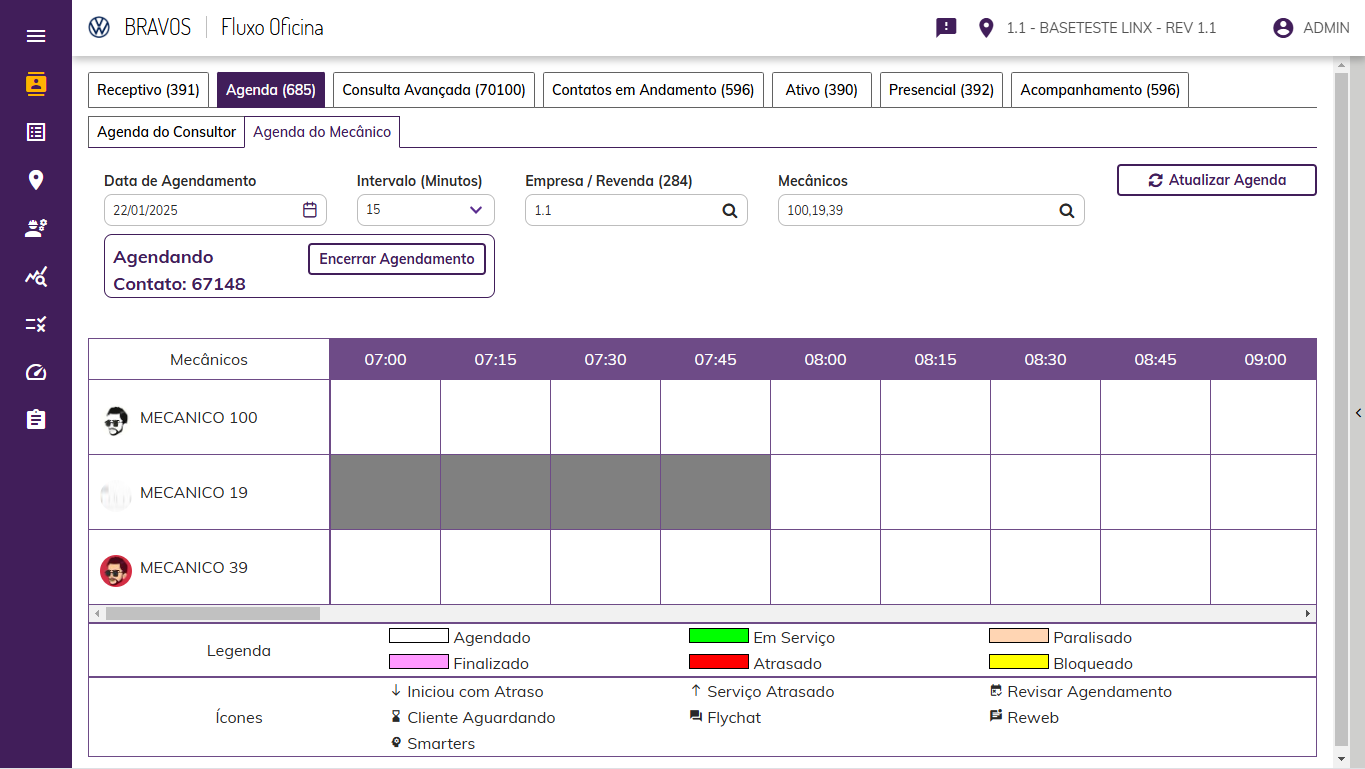1365x769 pixels.
Task: Open the Intervalo (Minutos) dropdown
Action: click(426, 210)
